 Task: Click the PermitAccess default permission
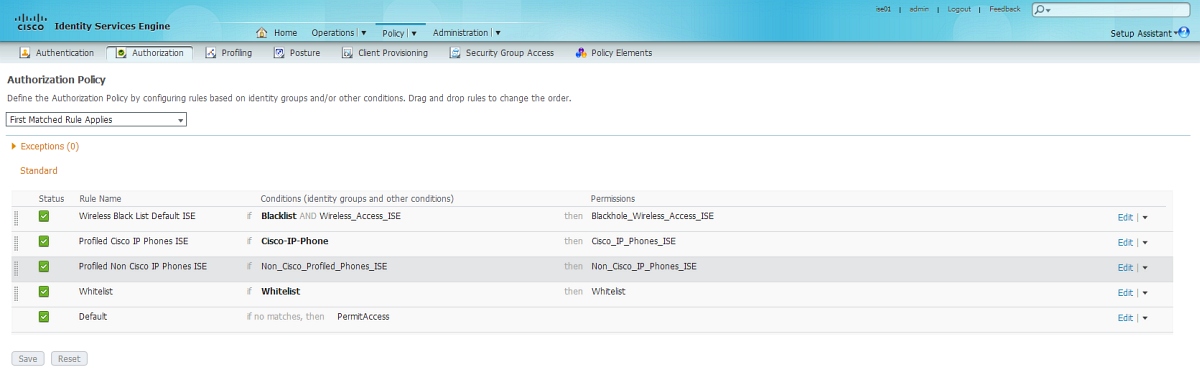point(363,316)
